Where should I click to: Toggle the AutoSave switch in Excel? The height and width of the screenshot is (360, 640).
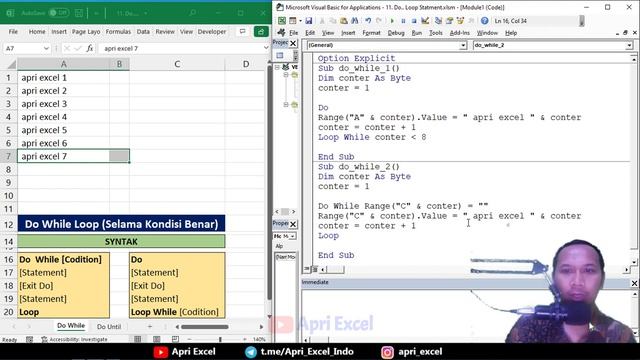pos(58,13)
